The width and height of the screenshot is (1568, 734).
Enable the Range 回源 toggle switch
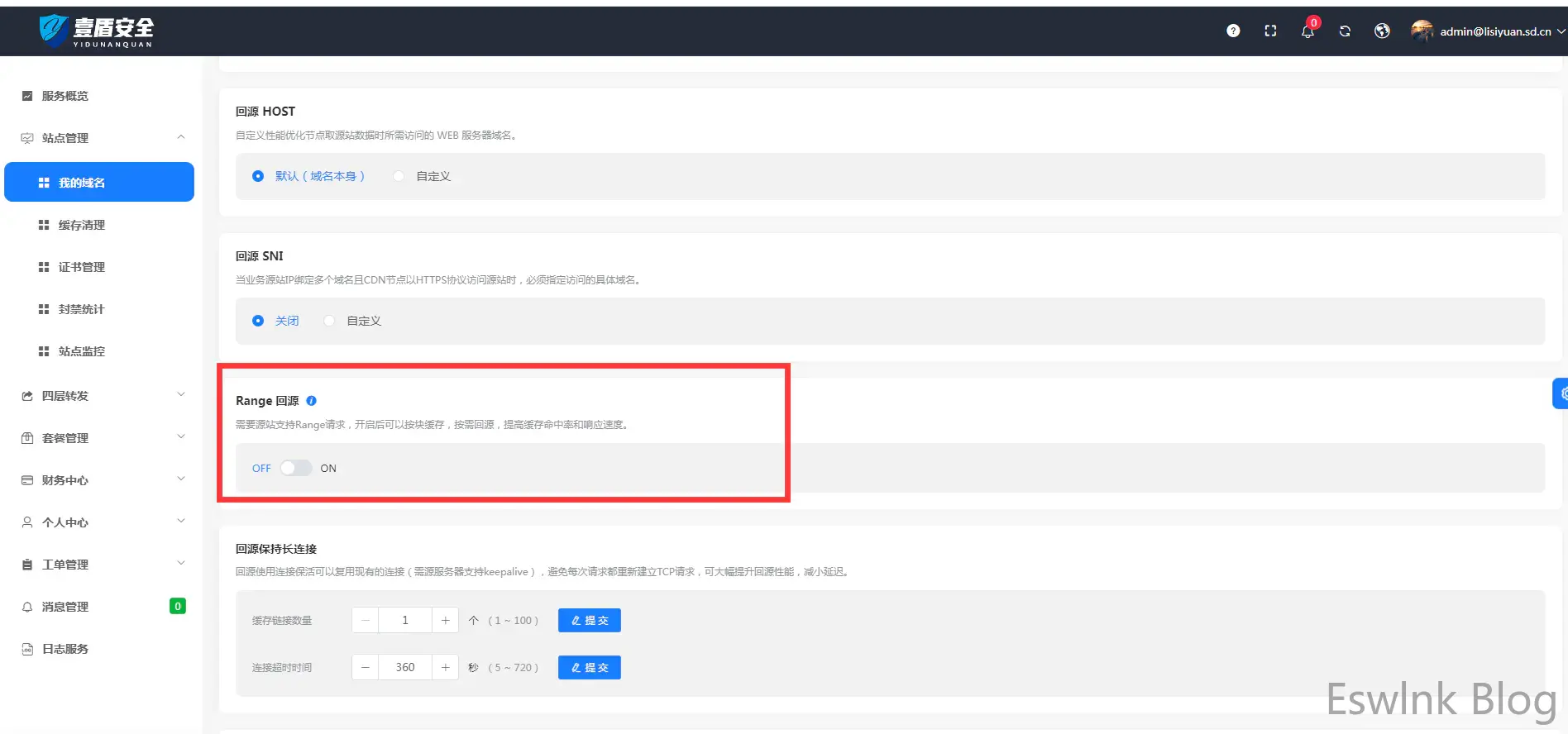tap(295, 468)
